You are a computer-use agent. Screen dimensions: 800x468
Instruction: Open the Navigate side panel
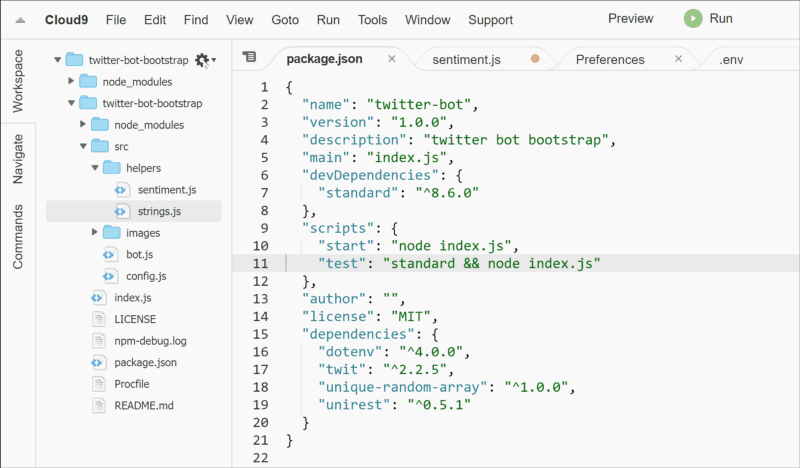click(18, 159)
